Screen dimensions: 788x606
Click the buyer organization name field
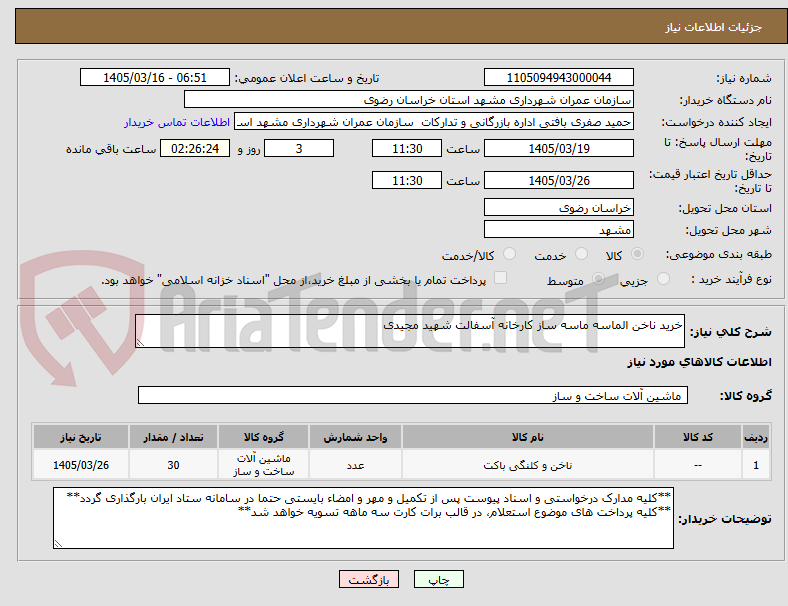[x=409, y=99]
